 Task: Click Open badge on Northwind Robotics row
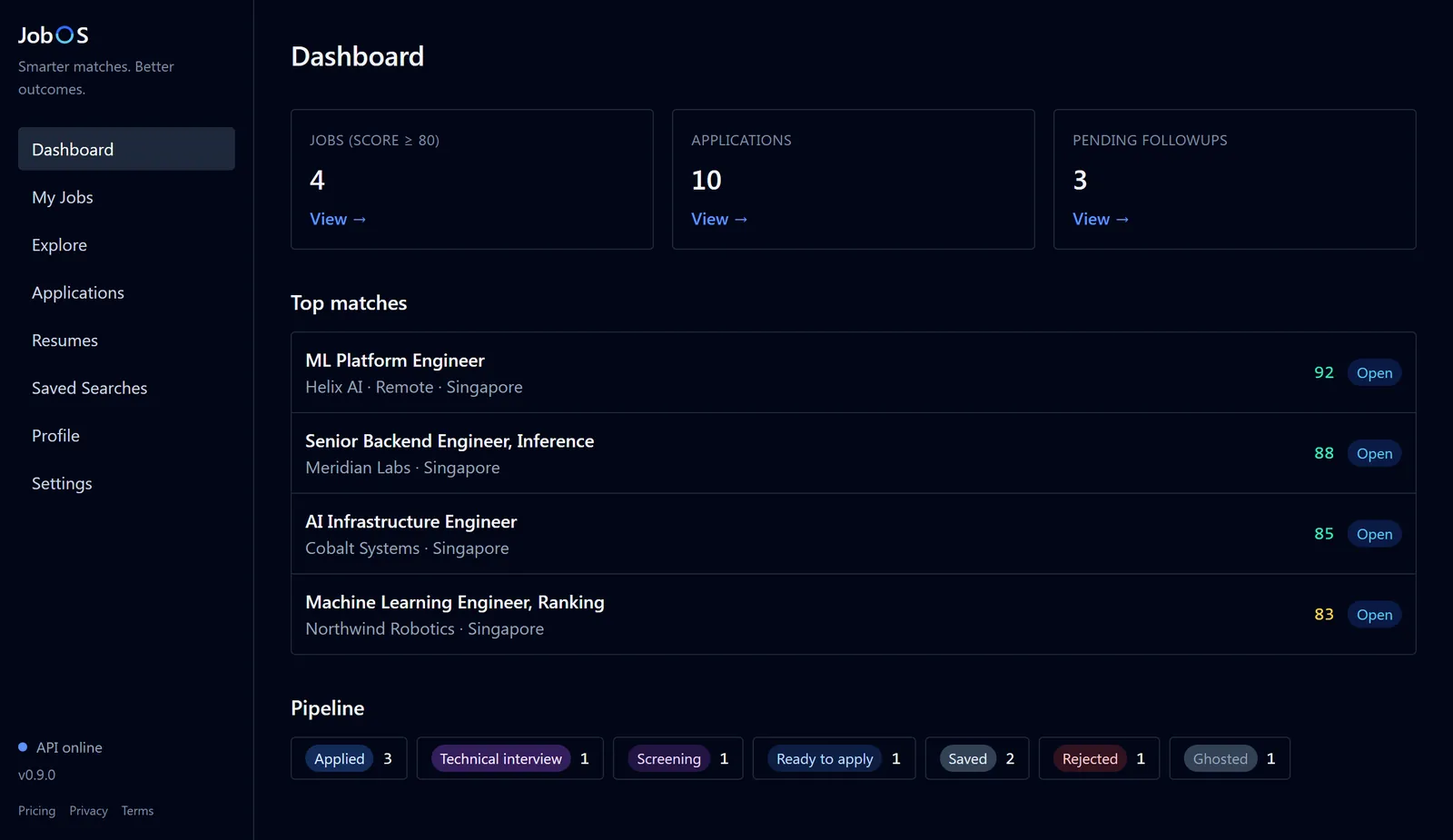tap(1374, 615)
